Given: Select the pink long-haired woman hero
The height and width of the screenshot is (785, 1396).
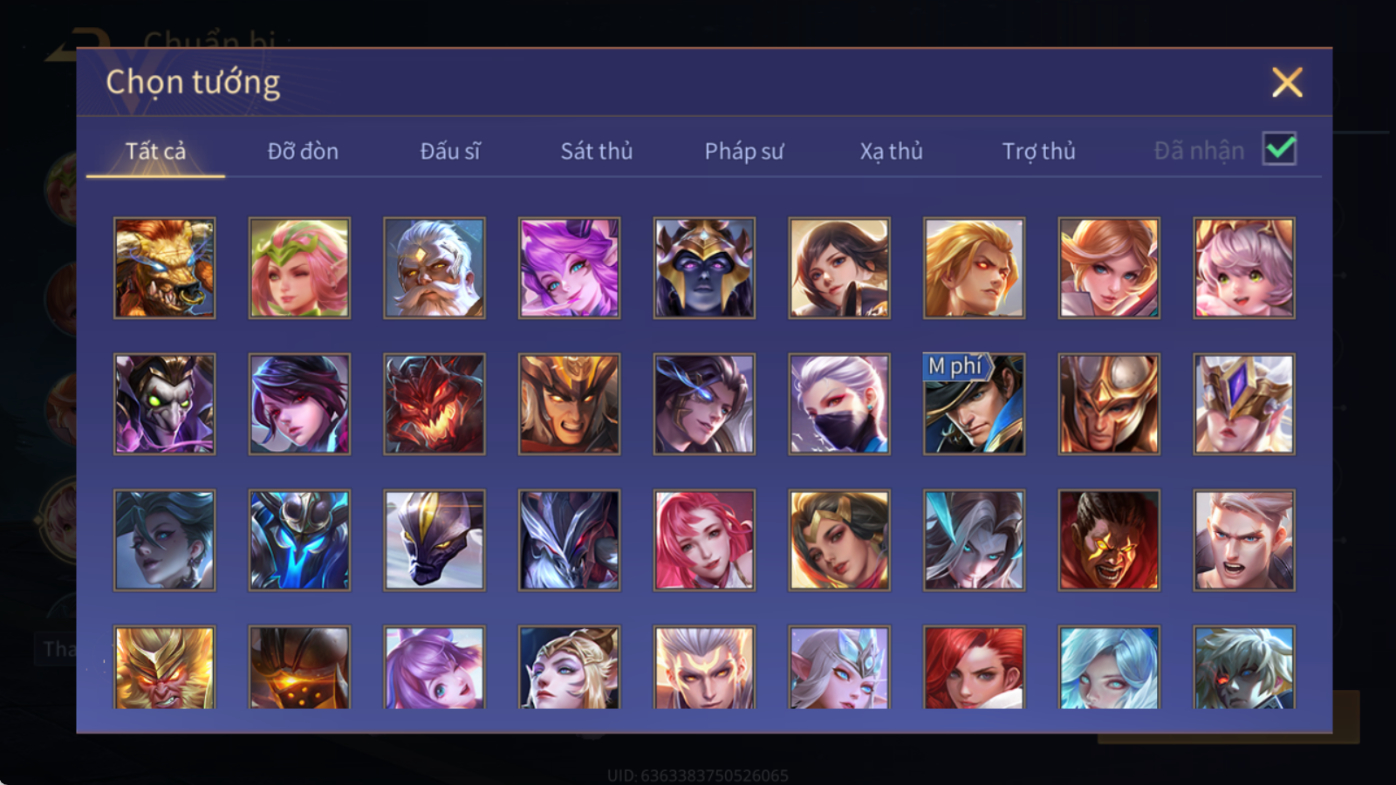Looking at the screenshot, I should click(704, 540).
